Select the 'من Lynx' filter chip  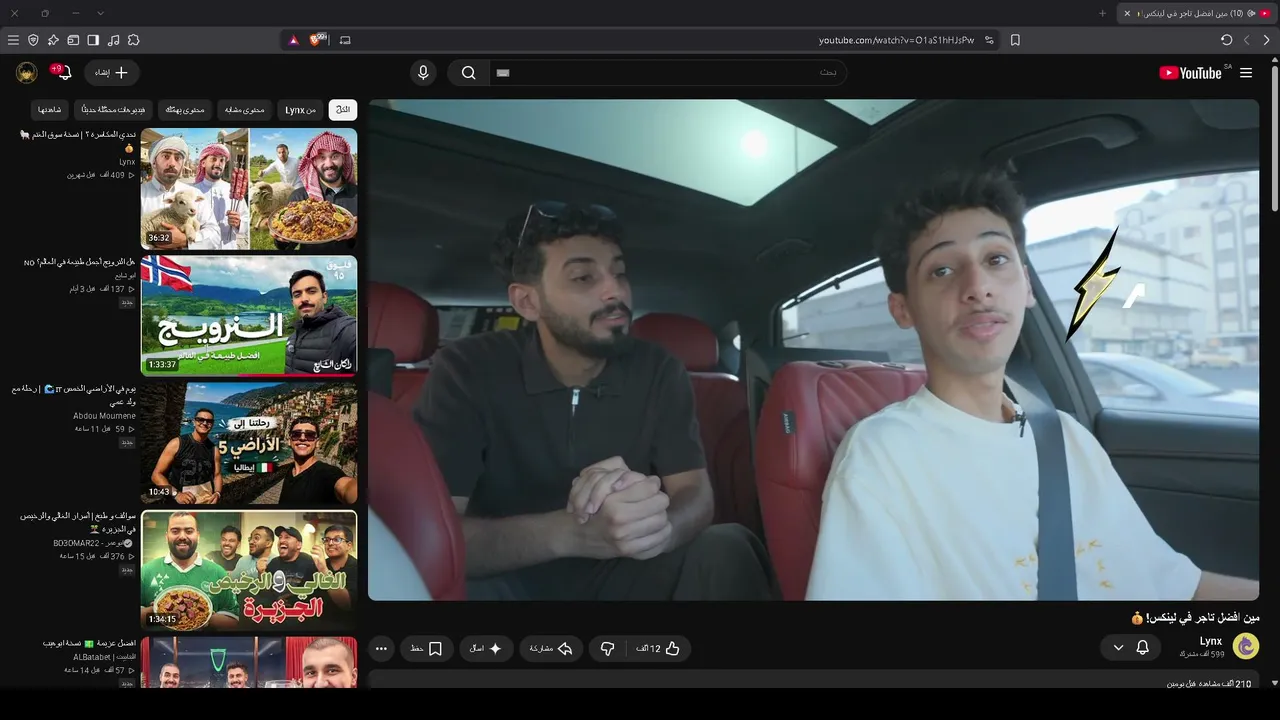click(x=301, y=110)
